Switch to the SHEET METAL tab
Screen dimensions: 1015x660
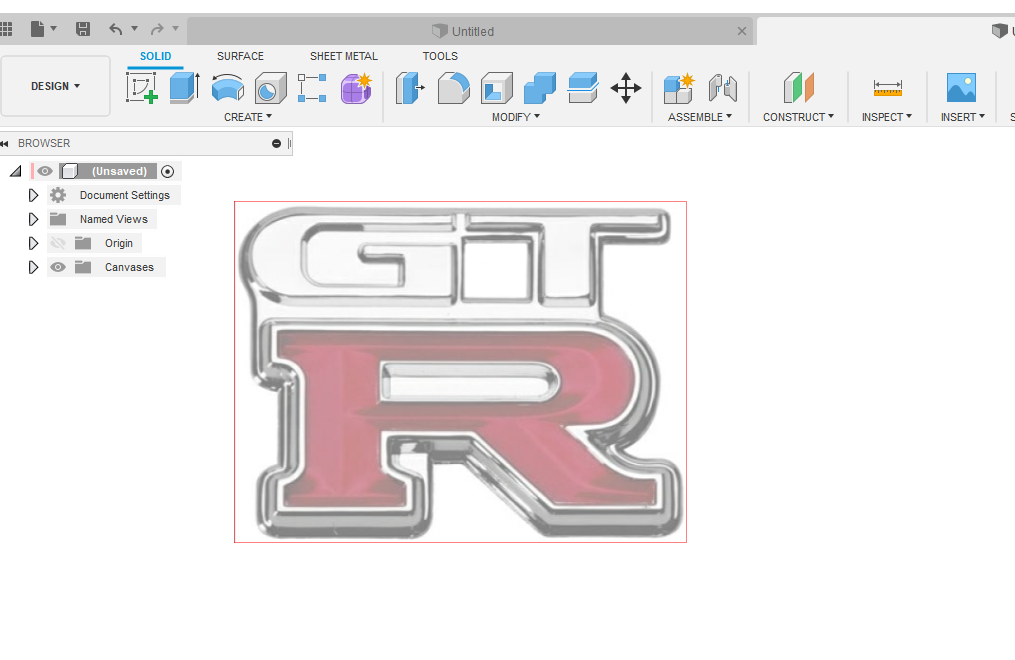pyautogui.click(x=343, y=56)
